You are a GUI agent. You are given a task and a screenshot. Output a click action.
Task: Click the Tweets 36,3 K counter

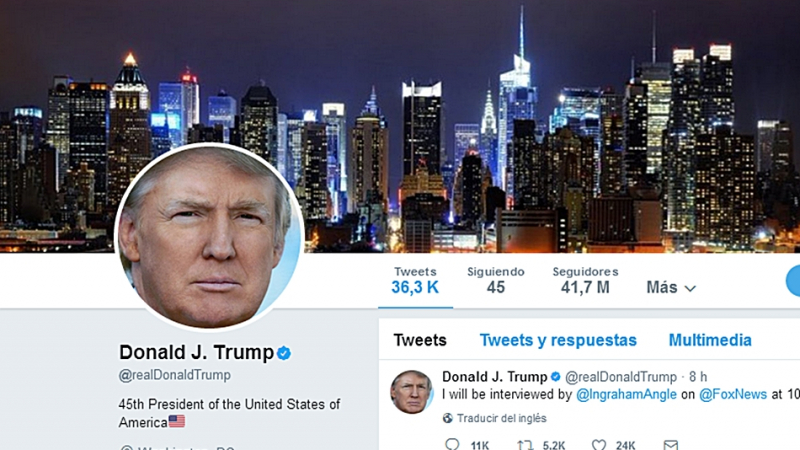pos(415,281)
